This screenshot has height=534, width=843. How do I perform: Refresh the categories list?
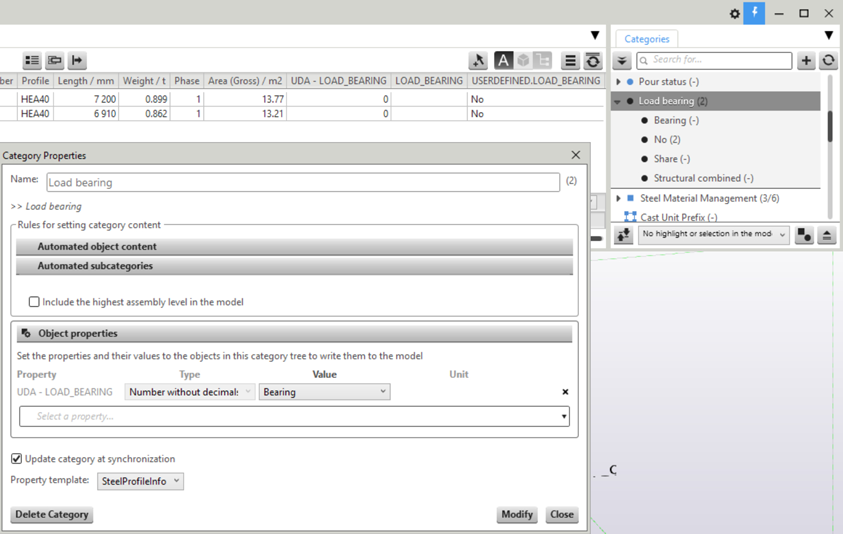(828, 61)
